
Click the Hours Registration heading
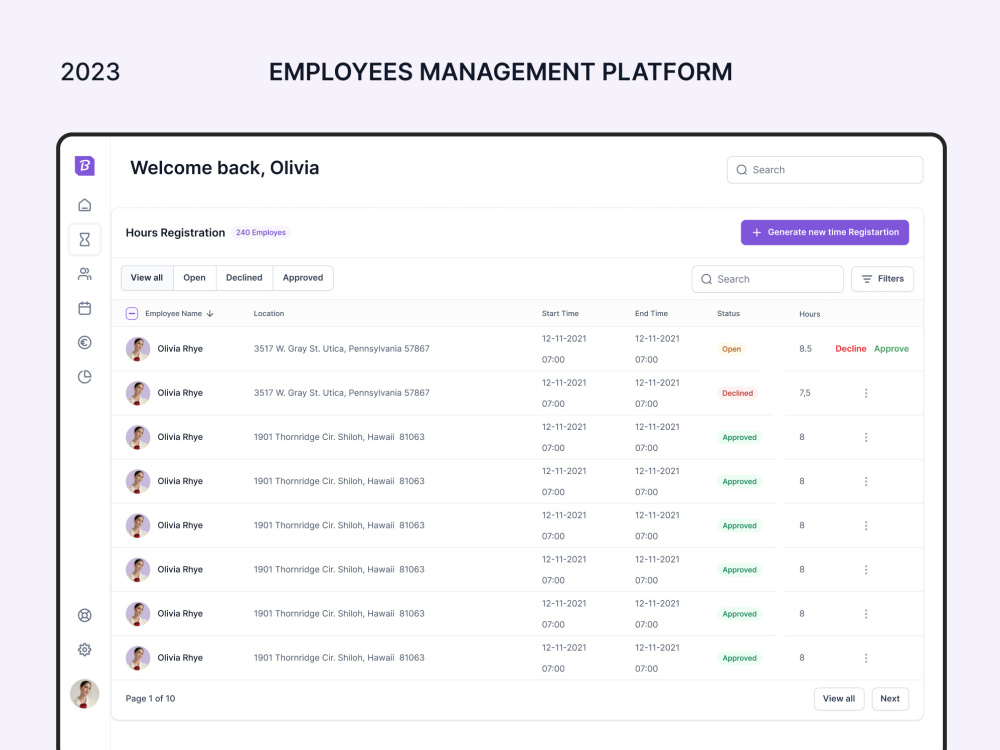tap(175, 233)
